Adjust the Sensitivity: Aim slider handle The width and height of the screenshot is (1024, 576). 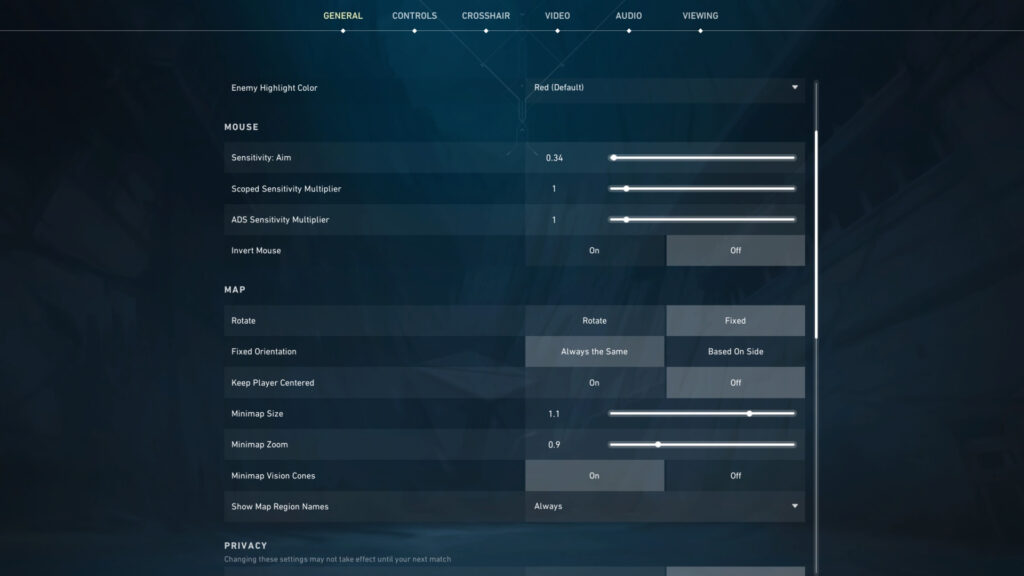click(614, 157)
